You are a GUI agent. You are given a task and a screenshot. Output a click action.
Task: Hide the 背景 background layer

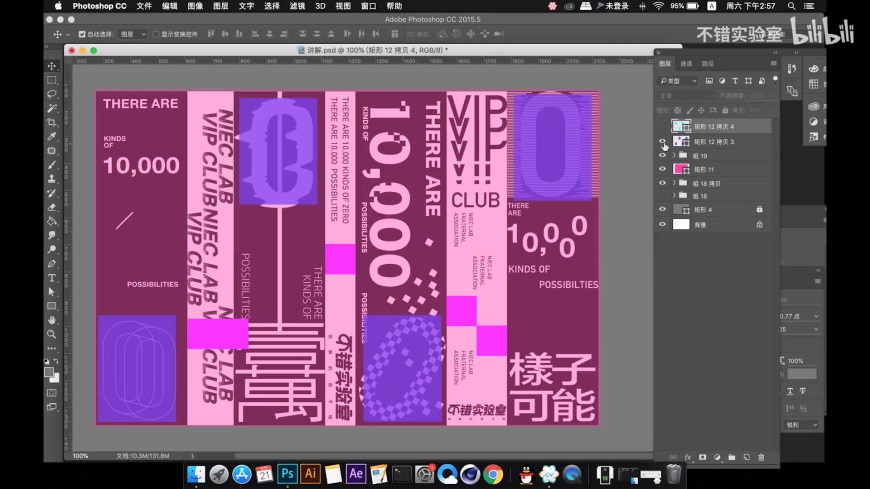[662, 224]
